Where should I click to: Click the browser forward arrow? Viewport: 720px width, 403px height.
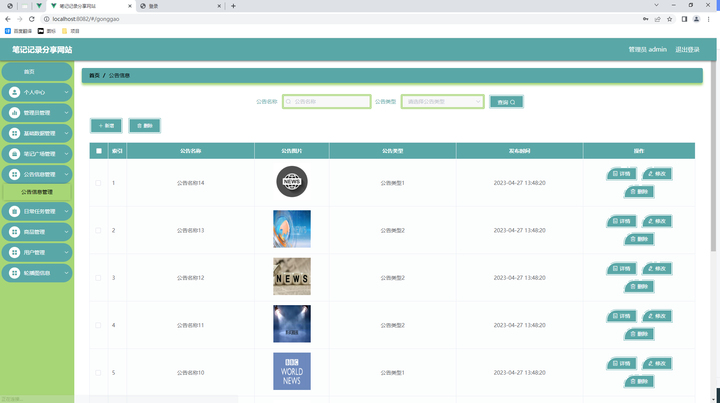point(19,19)
